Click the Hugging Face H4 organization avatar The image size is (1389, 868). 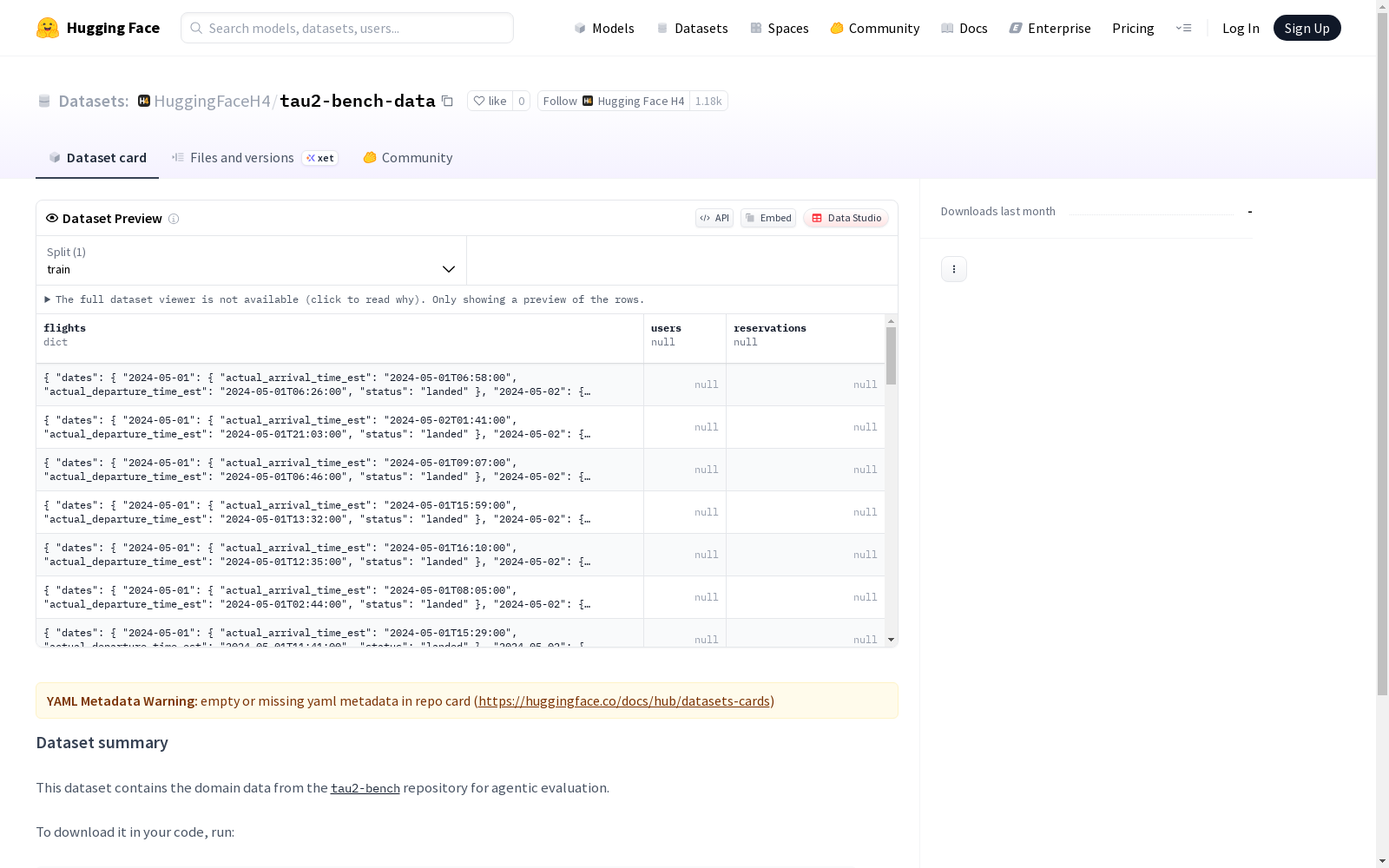pyautogui.click(x=144, y=101)
